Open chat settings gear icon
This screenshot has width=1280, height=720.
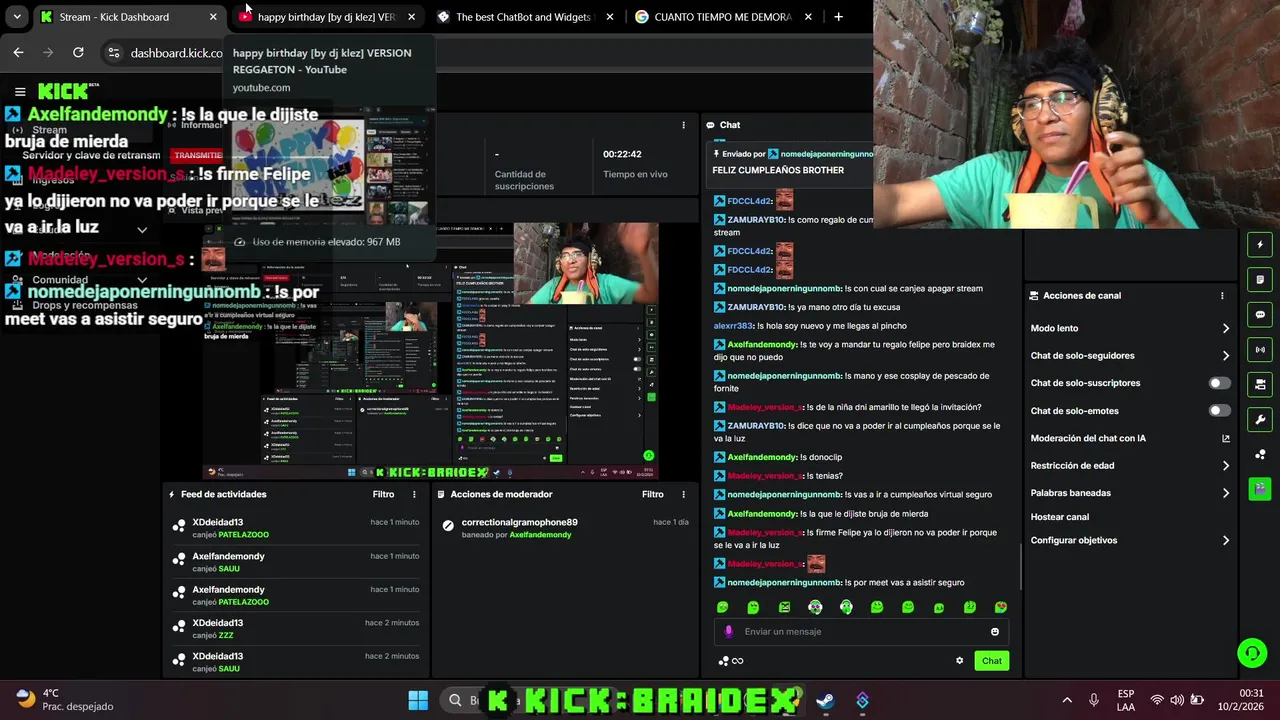(960, 660)
